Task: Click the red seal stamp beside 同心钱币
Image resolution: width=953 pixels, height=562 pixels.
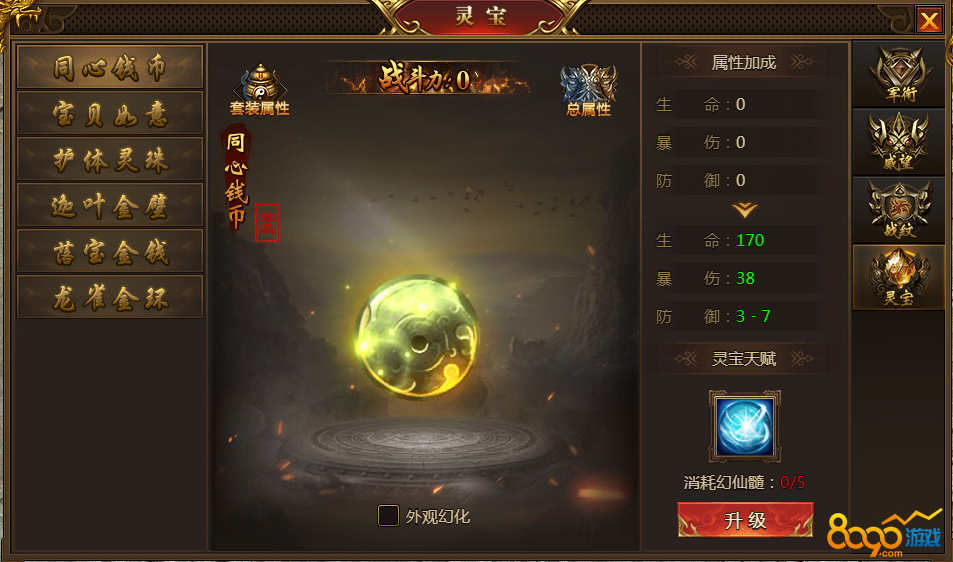Action: point(267,223)
